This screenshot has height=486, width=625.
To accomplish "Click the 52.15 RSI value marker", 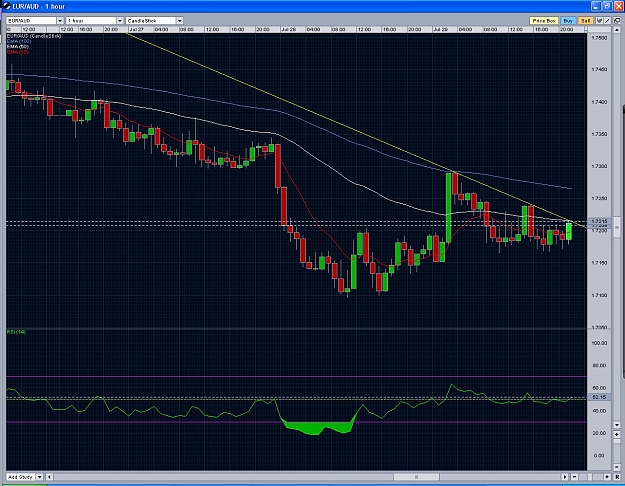I will coord(599,397).
